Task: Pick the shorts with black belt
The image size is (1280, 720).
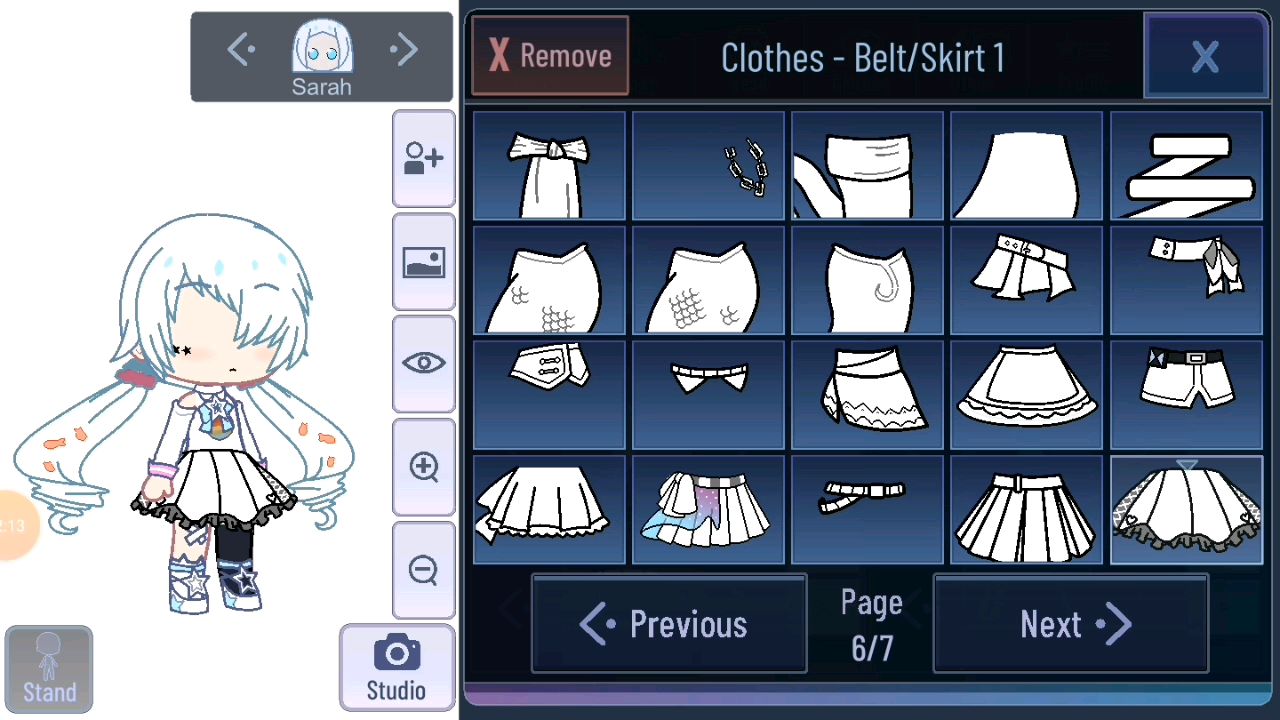Action: click(x=1187, y=396)
